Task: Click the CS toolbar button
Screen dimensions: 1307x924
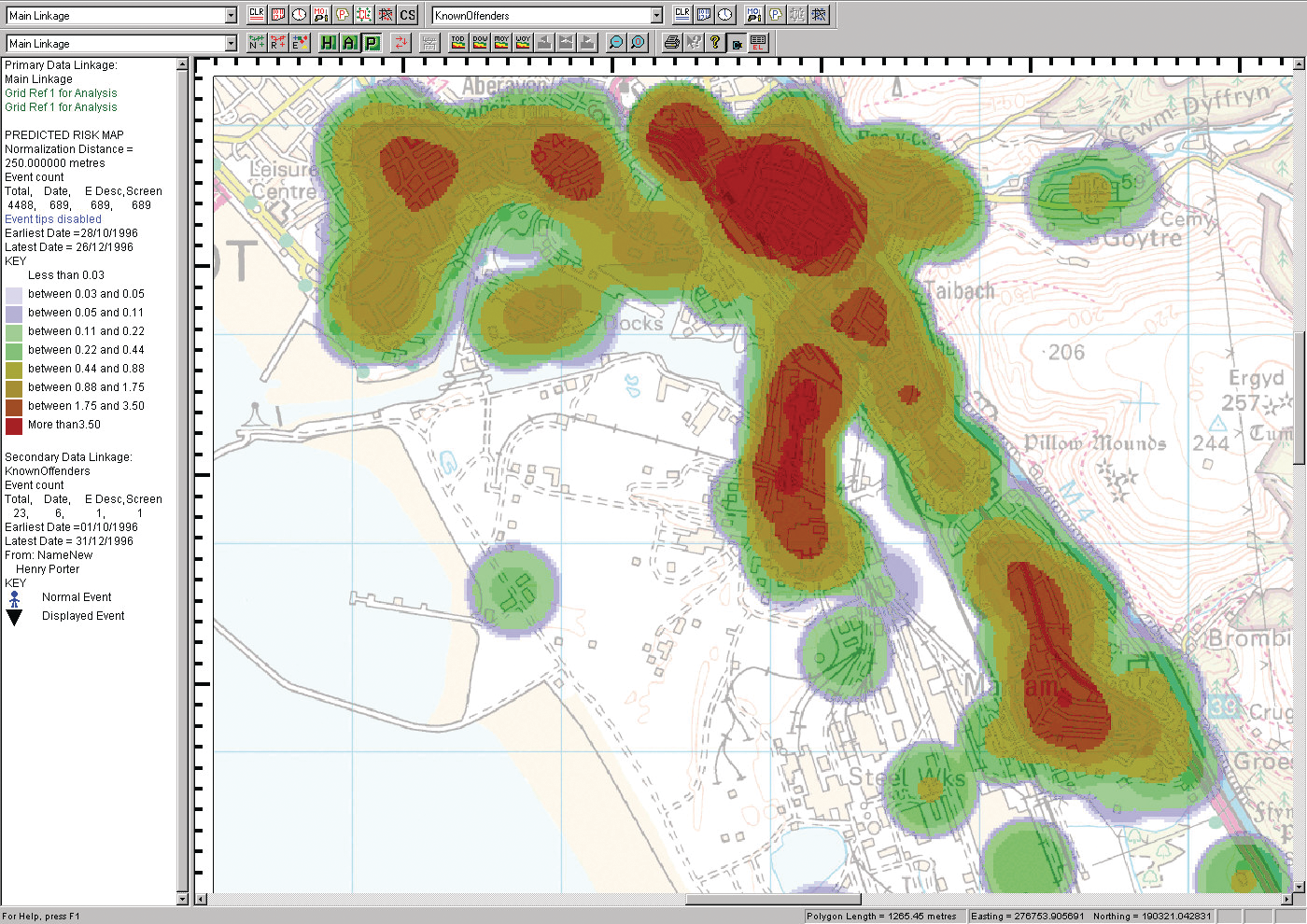Action: (x=407, y=15)
